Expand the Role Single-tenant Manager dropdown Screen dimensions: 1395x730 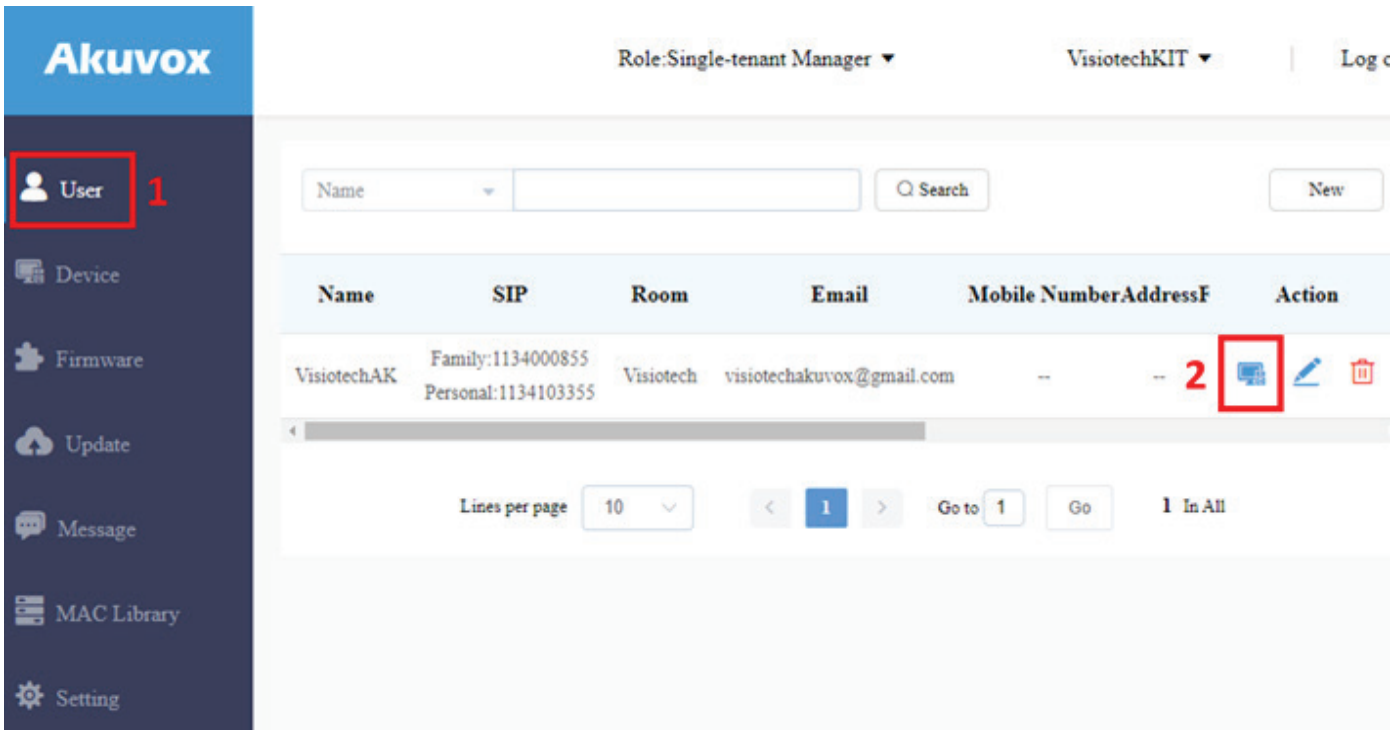point(756,59)
